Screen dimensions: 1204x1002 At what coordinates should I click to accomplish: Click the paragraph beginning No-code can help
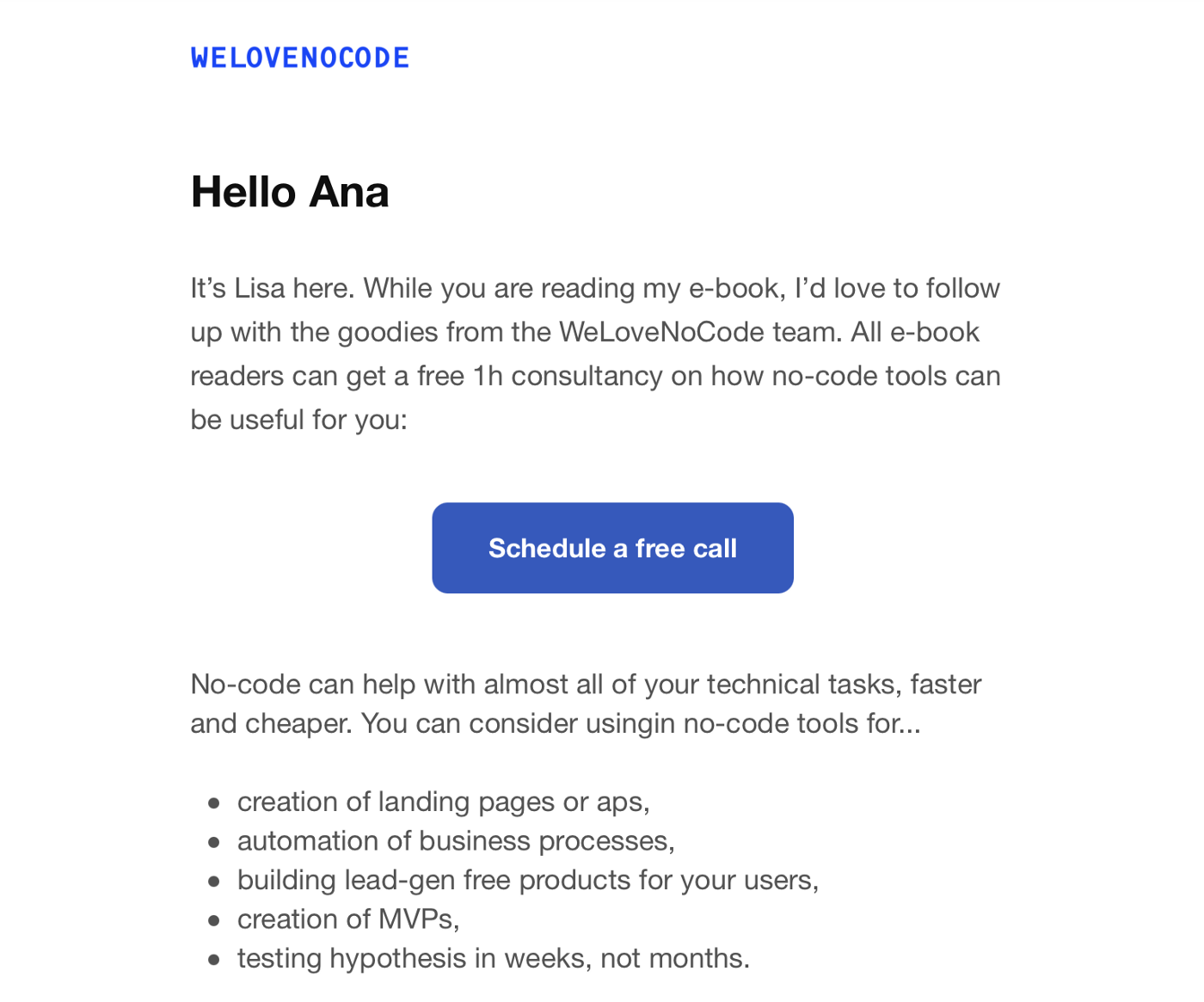point(586,704)
